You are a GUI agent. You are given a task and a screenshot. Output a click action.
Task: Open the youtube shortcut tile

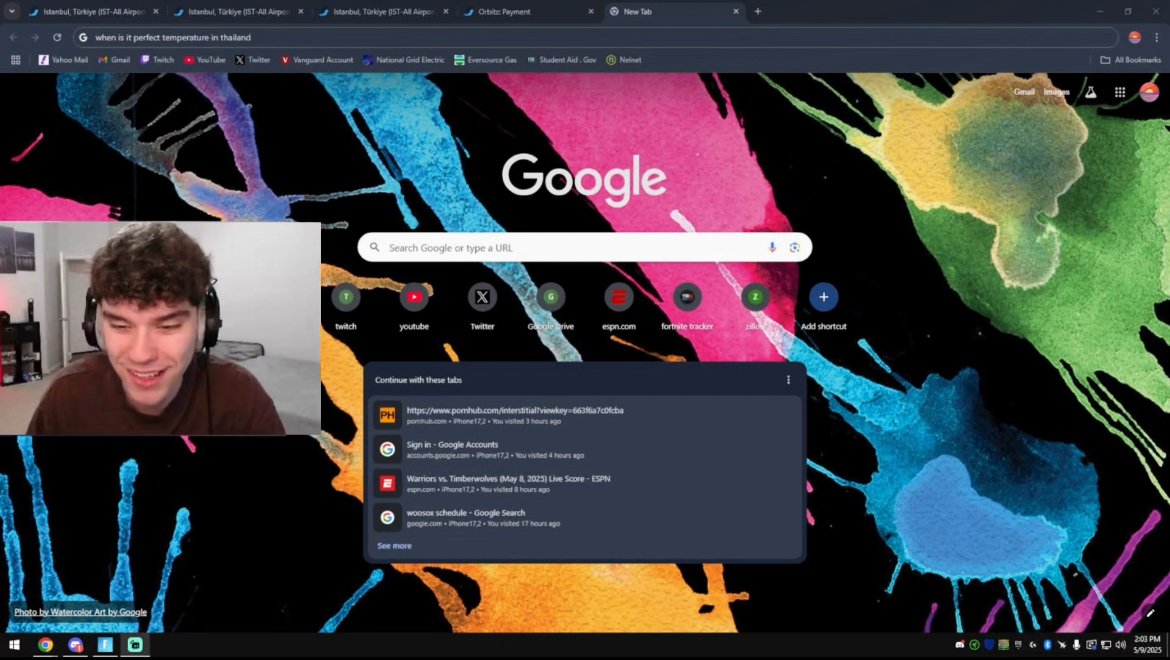[414, 307]
